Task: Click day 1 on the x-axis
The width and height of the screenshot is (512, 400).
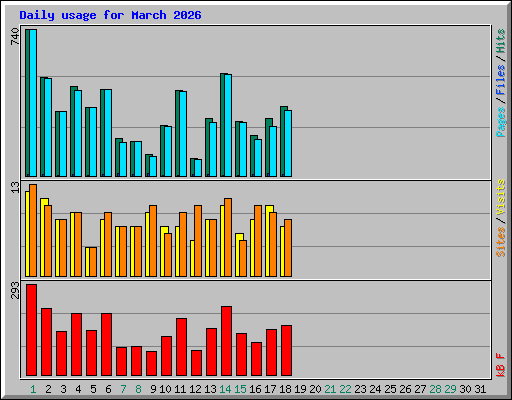Action: click(x=33, y=389)
